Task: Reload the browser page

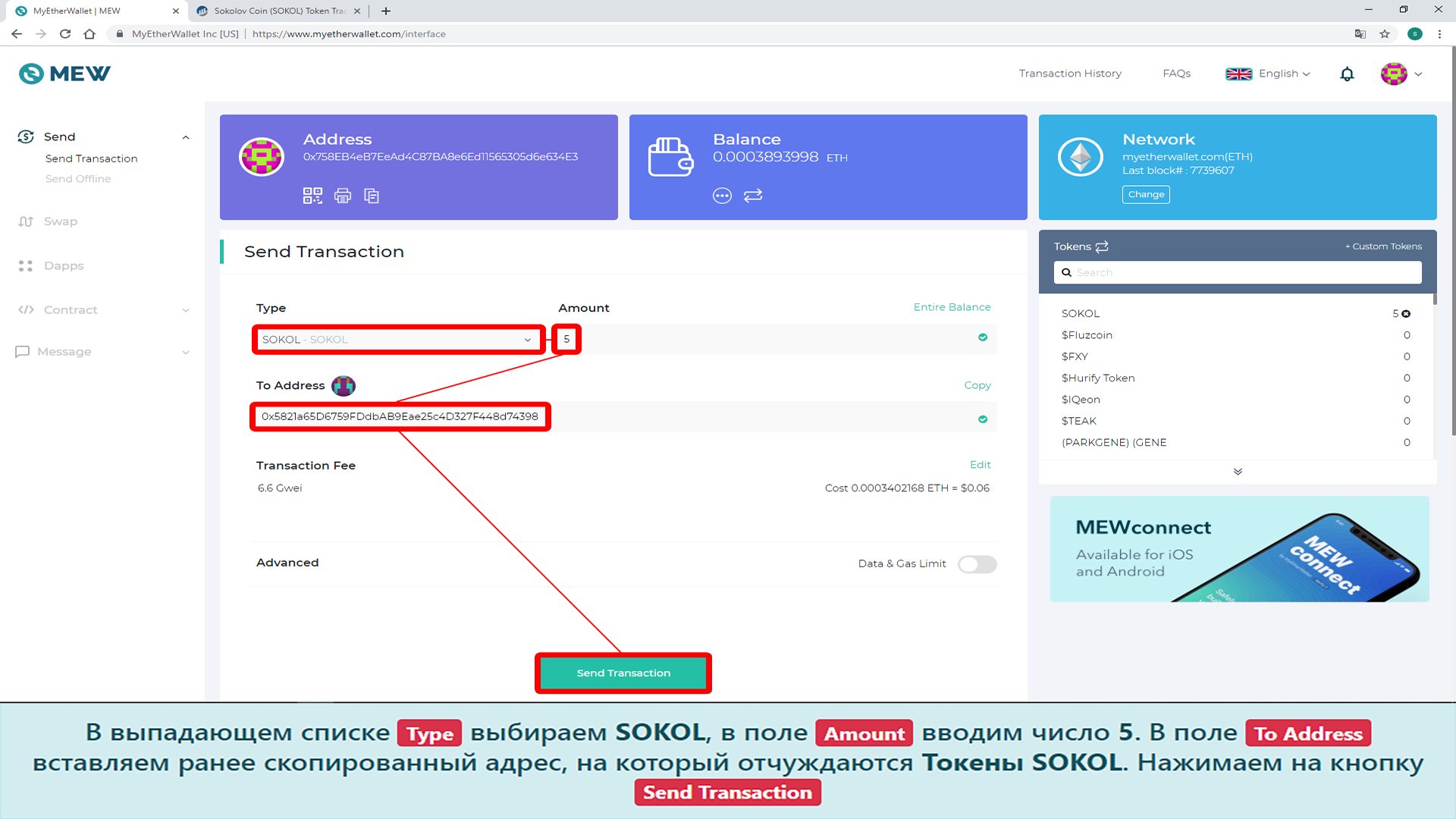Action: [x=65, y=34]
